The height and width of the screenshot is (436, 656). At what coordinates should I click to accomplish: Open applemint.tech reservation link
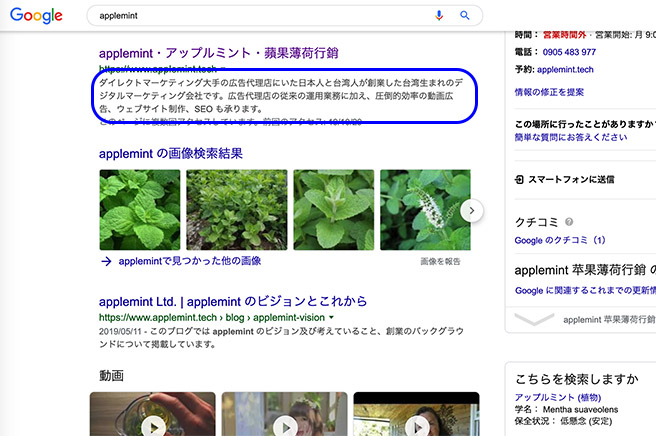pos(565,69)
